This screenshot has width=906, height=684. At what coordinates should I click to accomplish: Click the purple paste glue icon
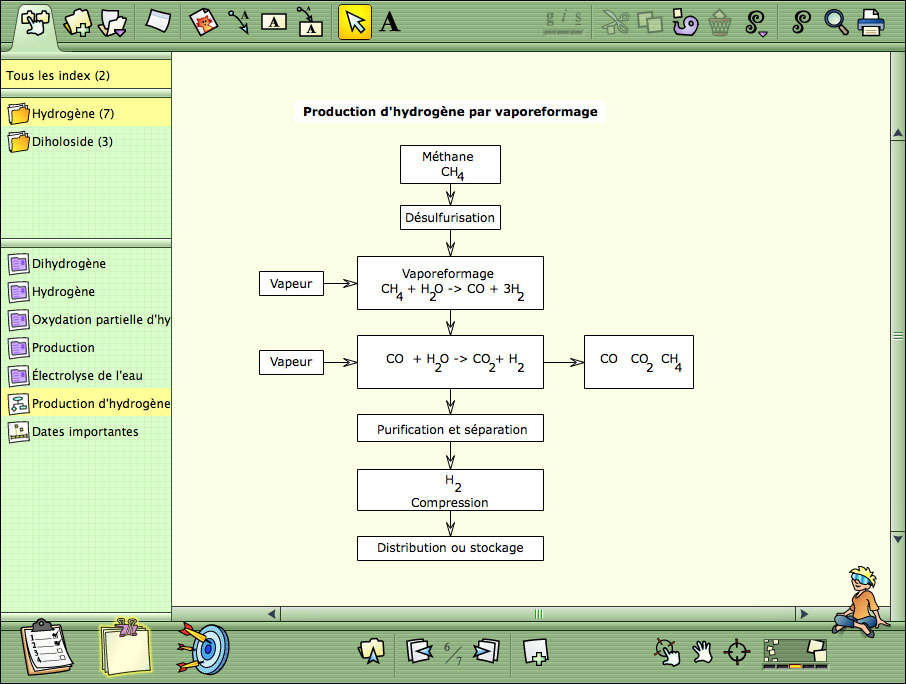[x=685, y=23]
